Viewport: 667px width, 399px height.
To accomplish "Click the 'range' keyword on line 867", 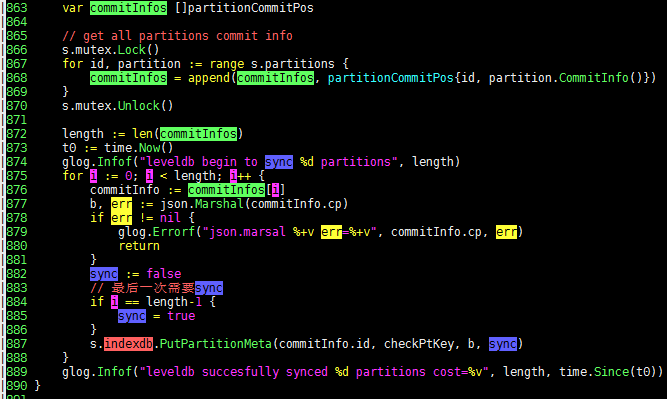I will [226, 64].
